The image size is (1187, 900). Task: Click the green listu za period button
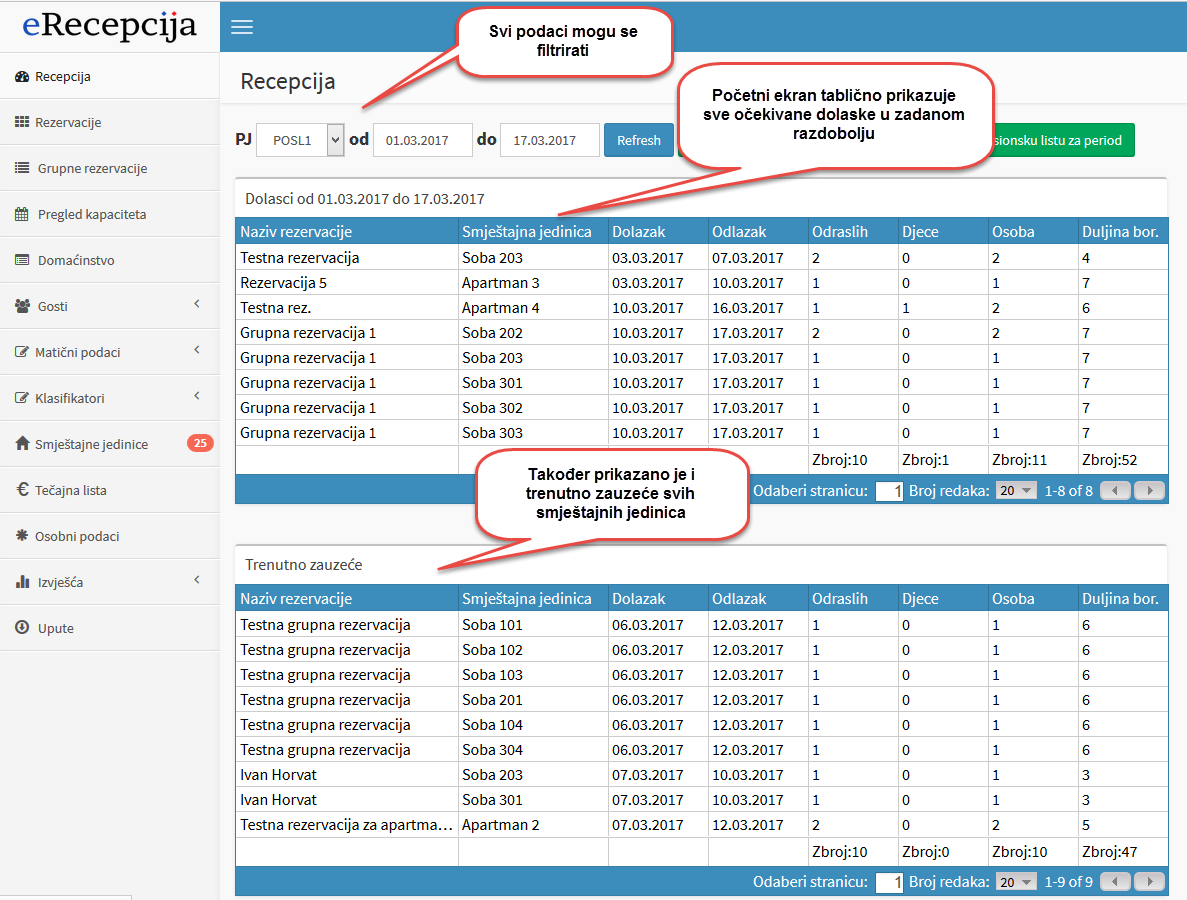pos(1064,140)
